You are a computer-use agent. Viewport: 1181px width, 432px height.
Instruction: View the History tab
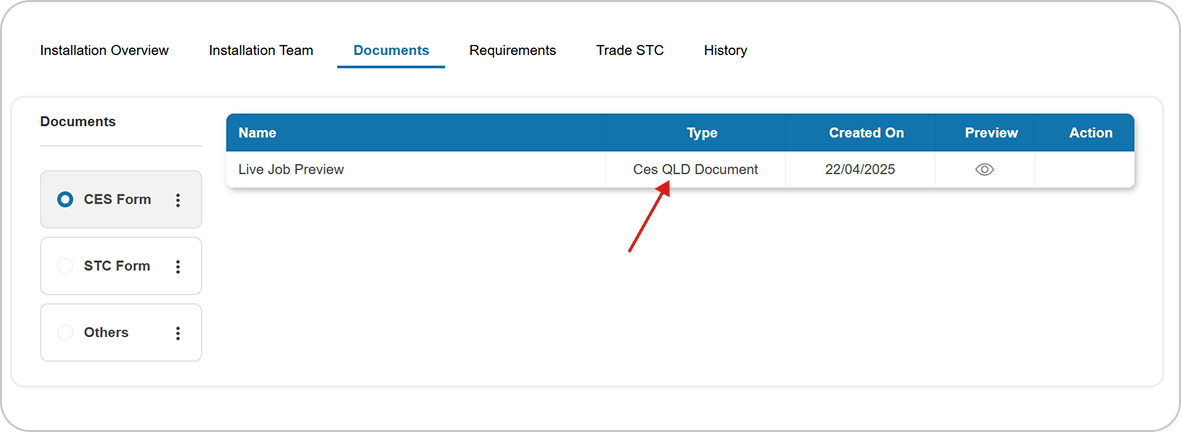pyautogui.click(x=725, y=50)
